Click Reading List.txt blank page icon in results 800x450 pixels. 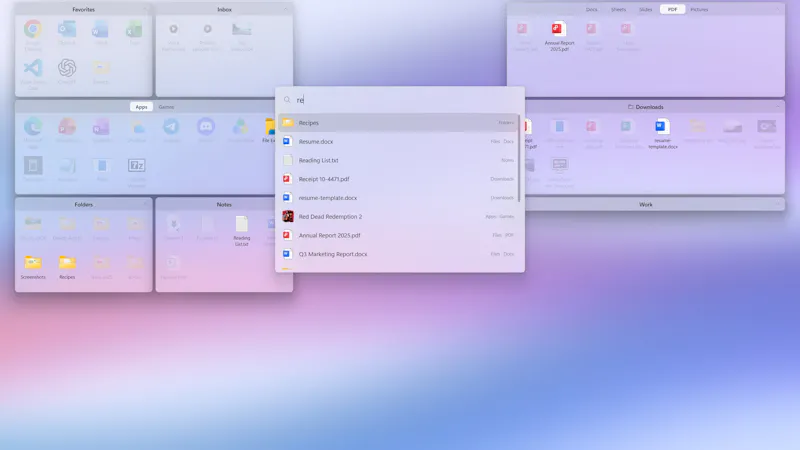288,160
